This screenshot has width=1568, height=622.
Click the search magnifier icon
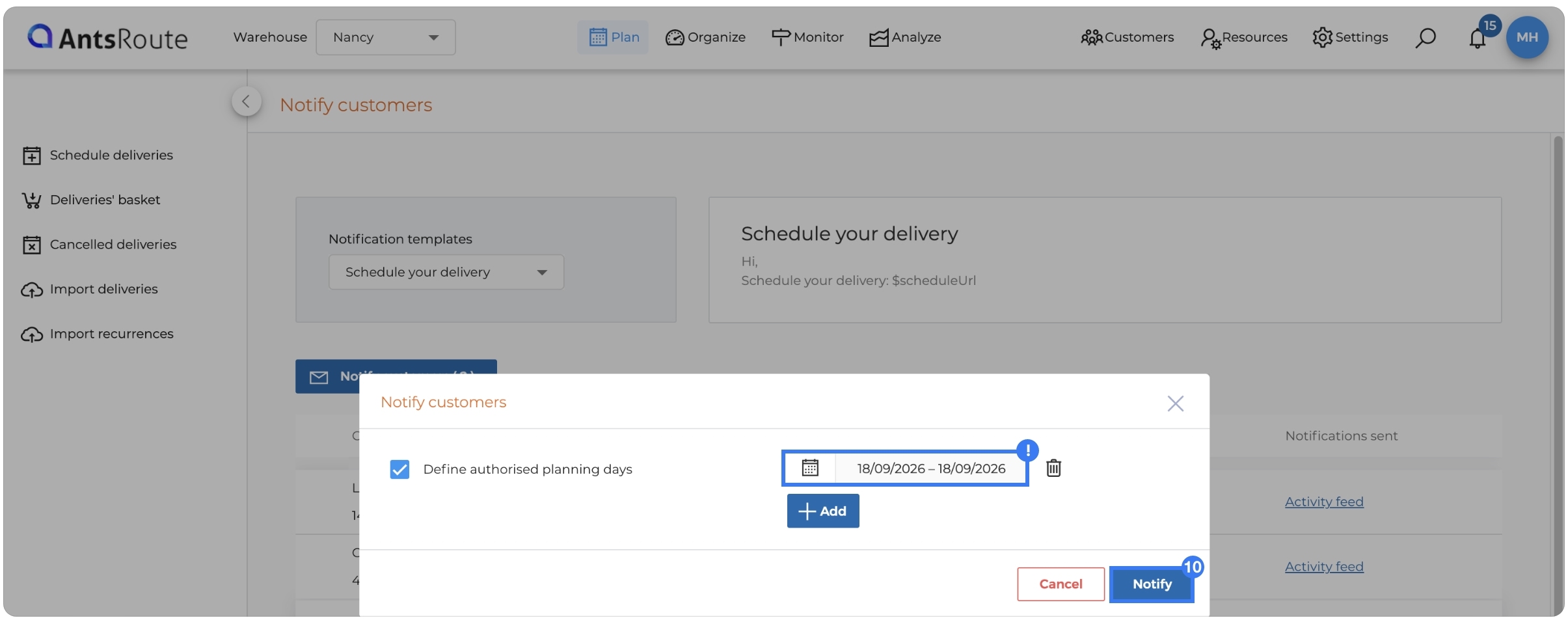(1425, 38)
